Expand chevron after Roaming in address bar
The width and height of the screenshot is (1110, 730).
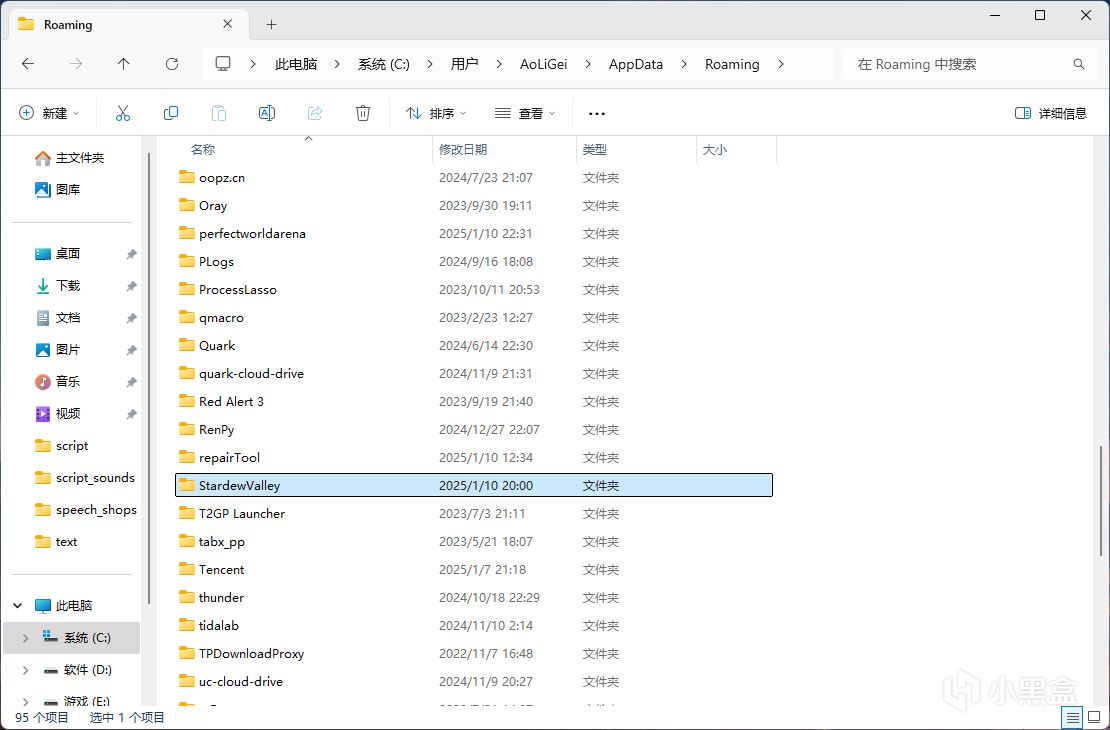[x=781, y=64]
